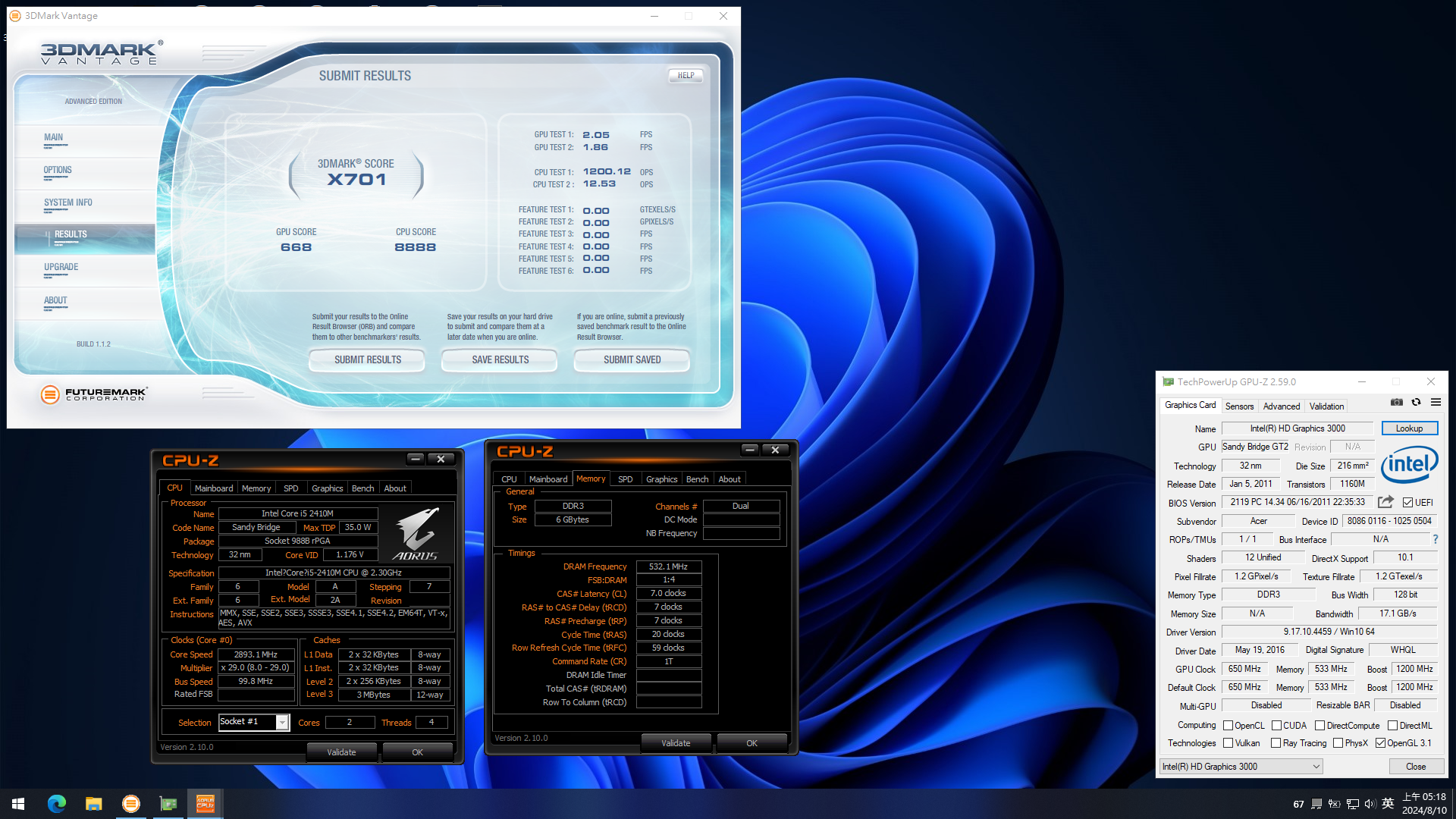This screenshot has height=819, width=1456.
Task: Switch to Mainboard tab in left CPU-Z
Action: pos(214,488)
